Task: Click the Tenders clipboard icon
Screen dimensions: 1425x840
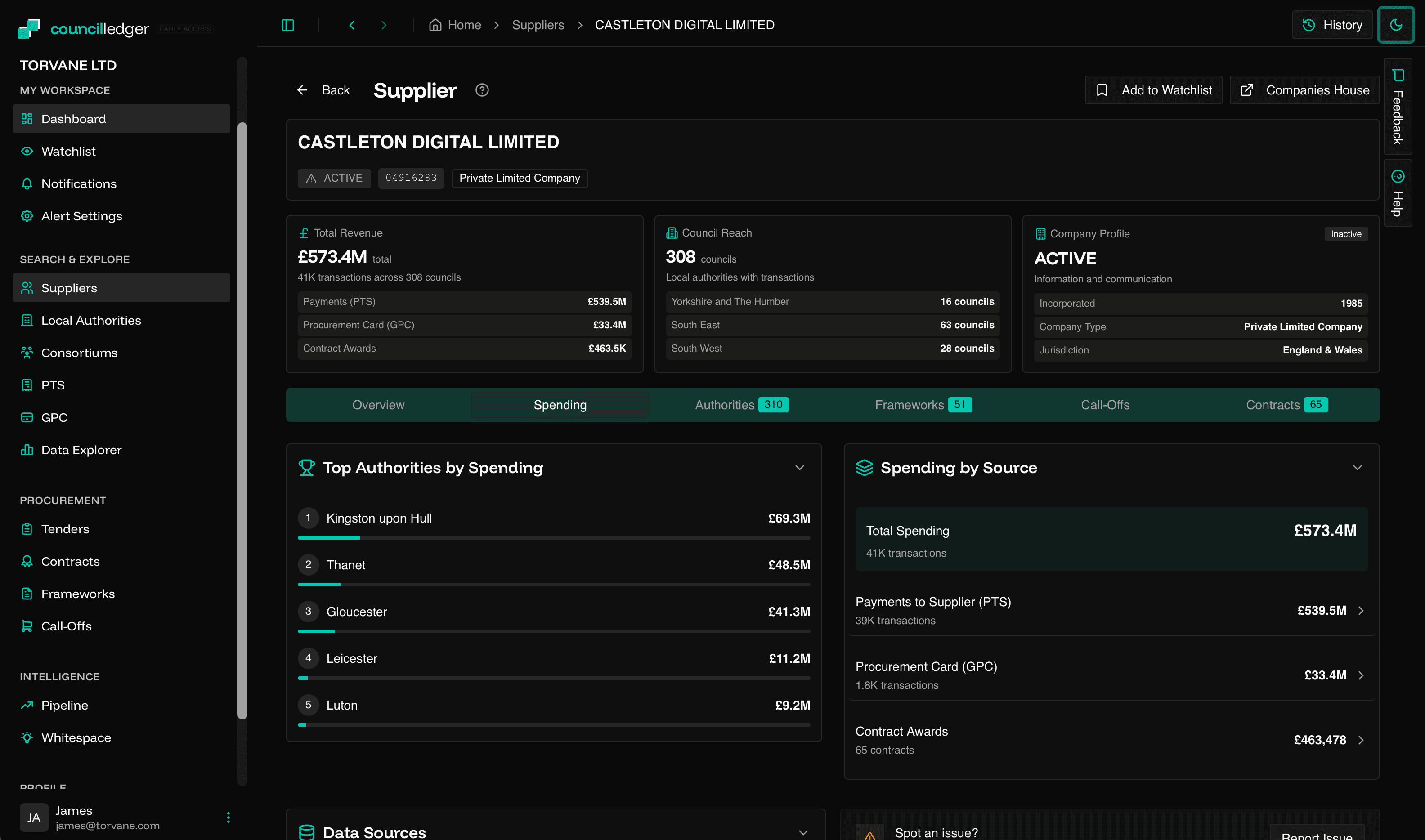Action: tap(27, 529)
